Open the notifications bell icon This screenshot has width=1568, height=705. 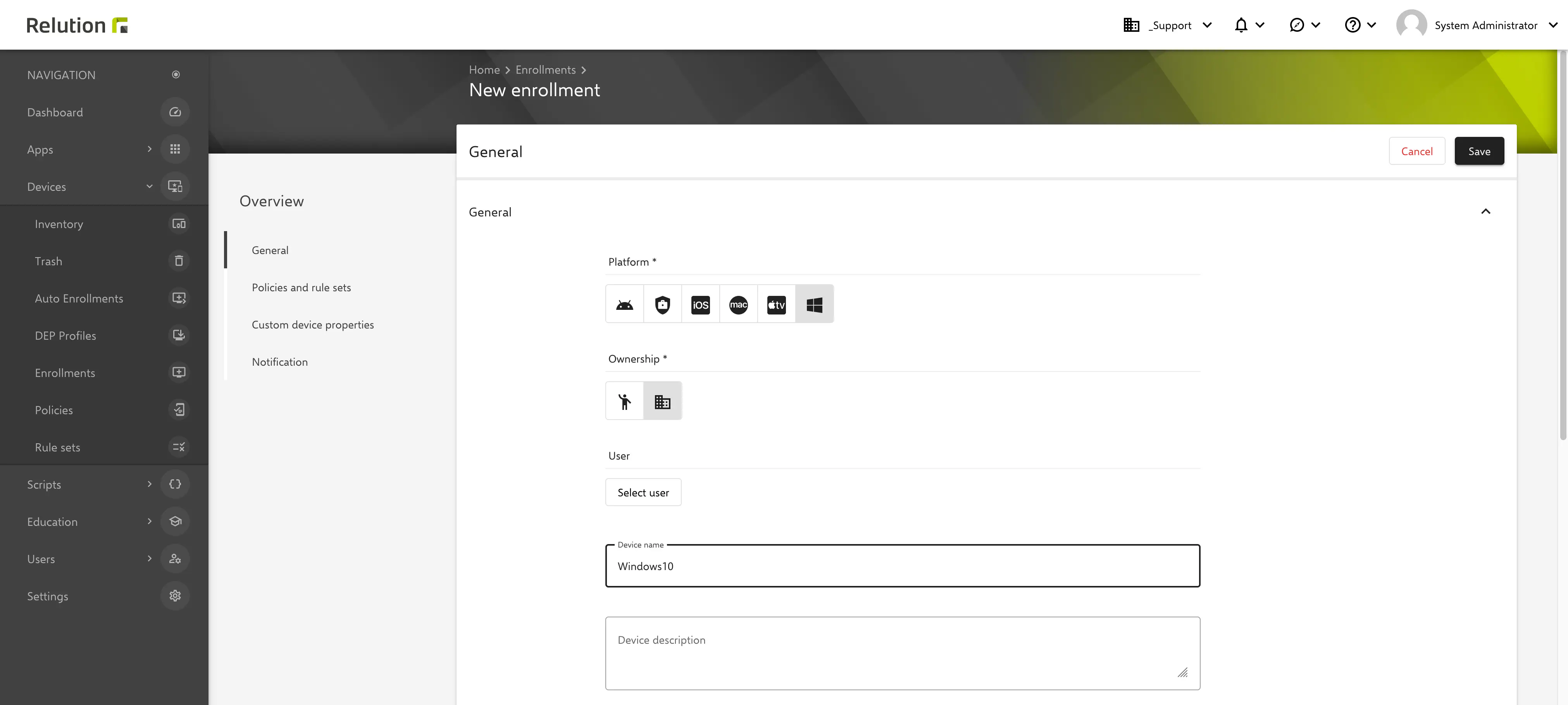pos(1241,25)
